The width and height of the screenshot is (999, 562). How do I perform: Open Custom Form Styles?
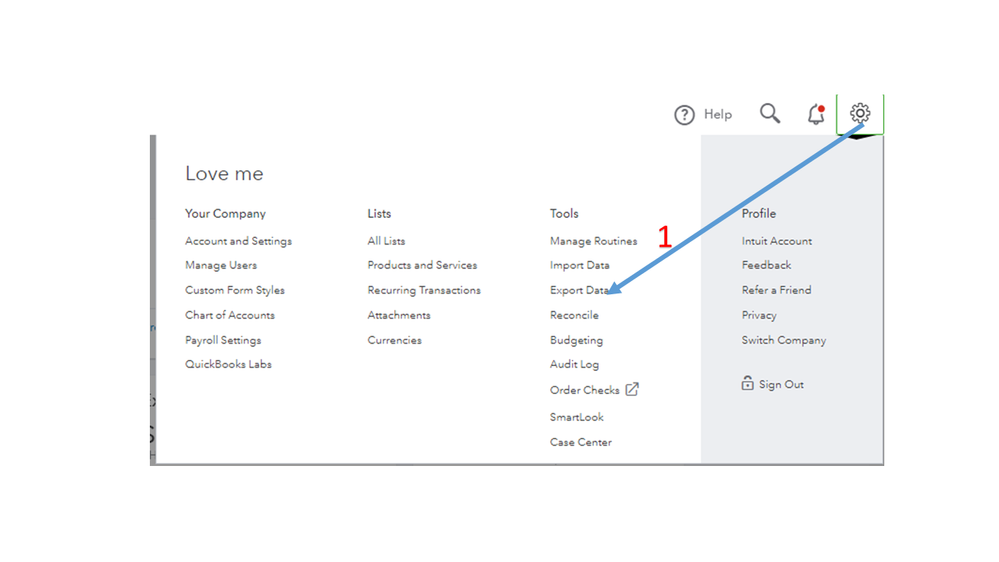(235, 290)
